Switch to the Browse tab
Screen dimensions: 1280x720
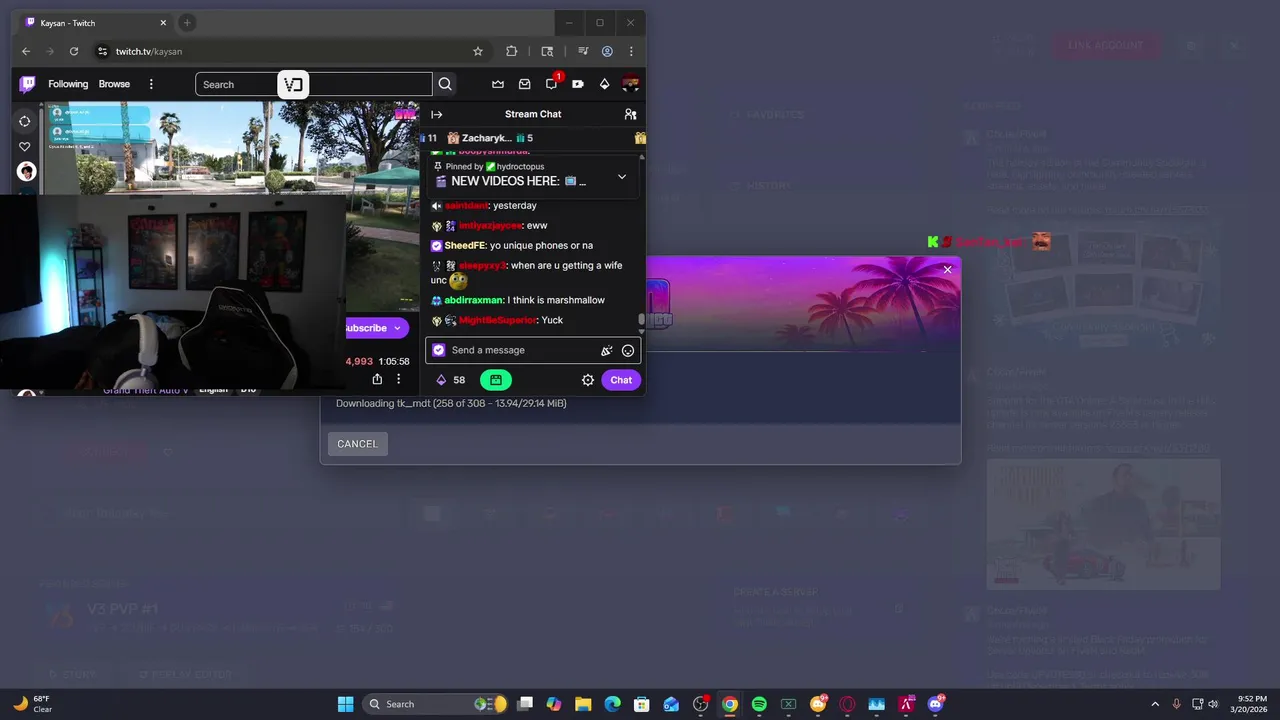(114, 84)
